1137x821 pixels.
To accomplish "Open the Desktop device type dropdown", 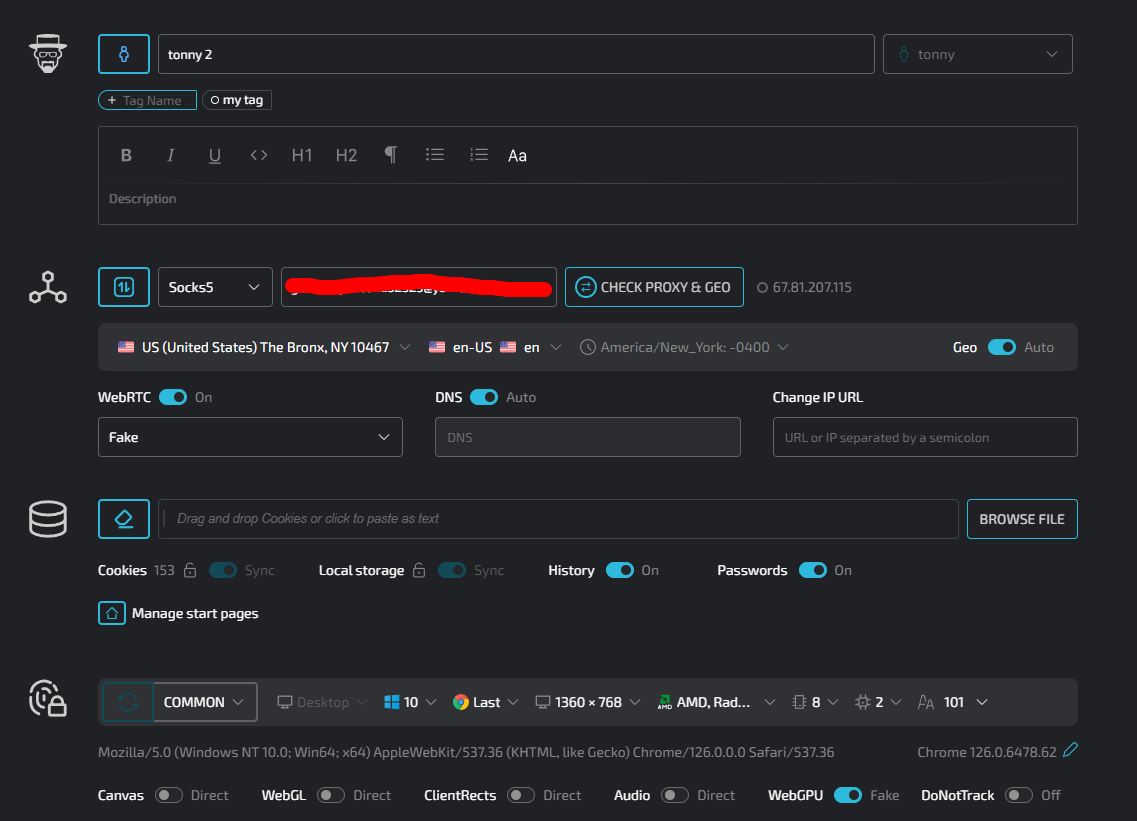I will coord(322,702).
